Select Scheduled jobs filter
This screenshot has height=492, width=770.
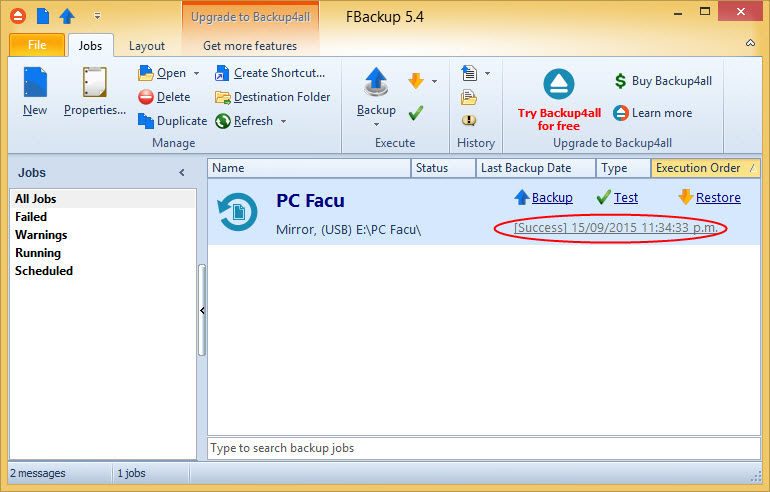coord(103,271)
